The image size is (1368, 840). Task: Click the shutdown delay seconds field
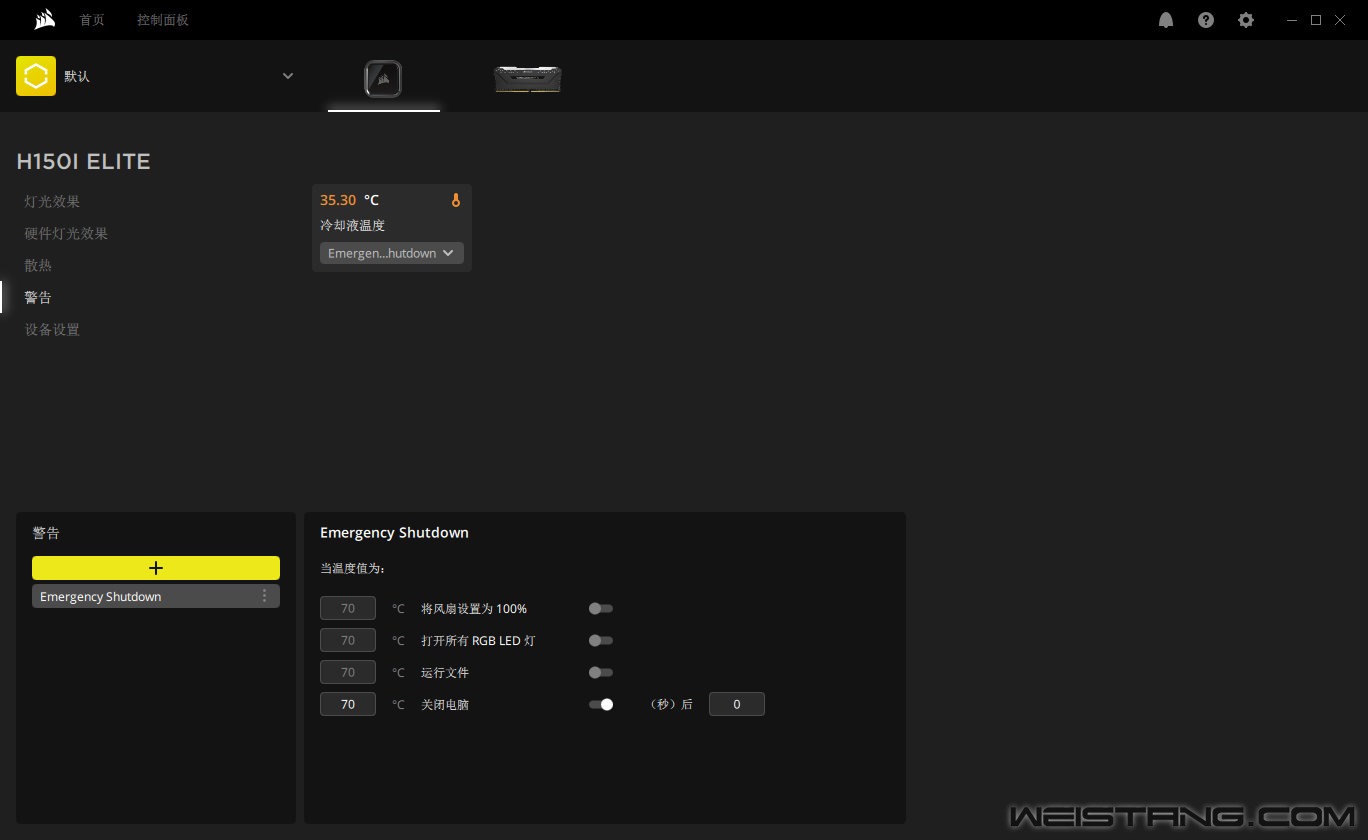pos(737,704)
